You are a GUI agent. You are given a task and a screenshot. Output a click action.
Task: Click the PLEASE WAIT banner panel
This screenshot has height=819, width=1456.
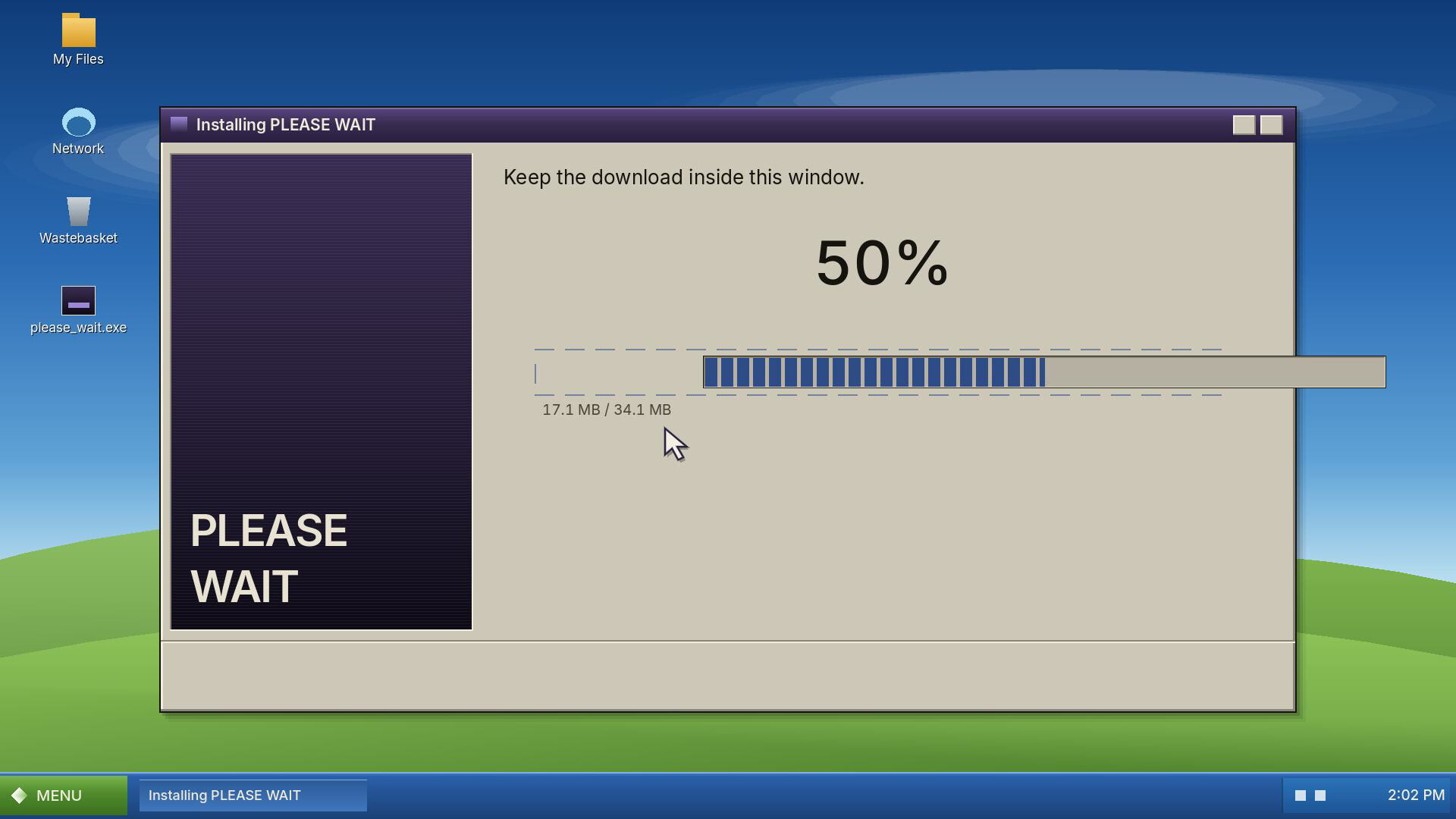tap(322, 392)
